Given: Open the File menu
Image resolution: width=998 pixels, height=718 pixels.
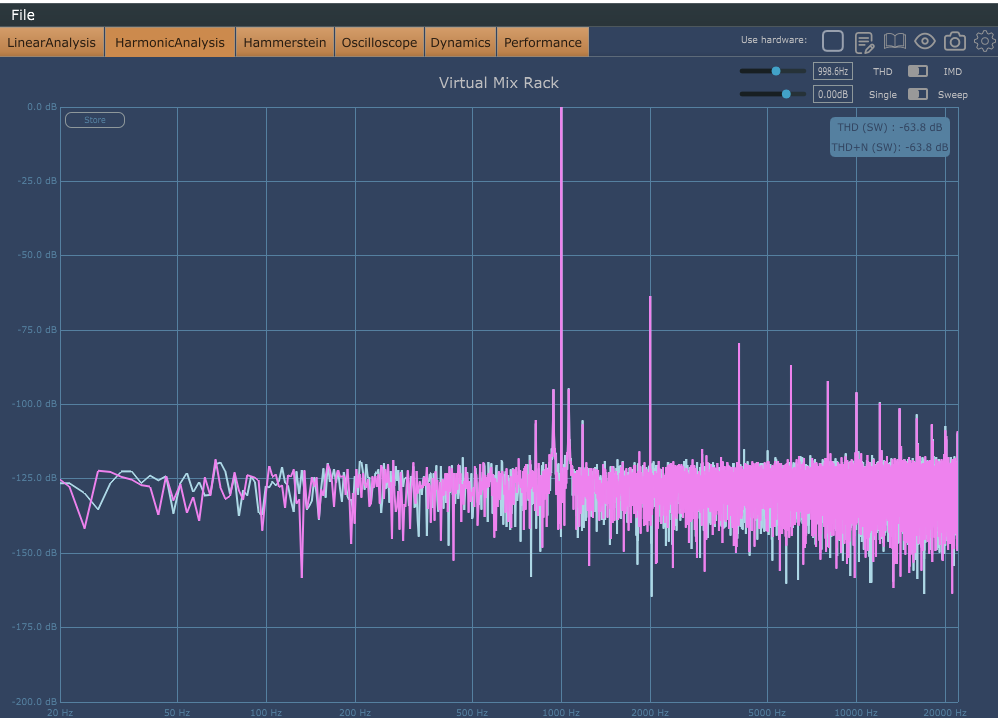Looking at the screenshot, I should 23,15.
